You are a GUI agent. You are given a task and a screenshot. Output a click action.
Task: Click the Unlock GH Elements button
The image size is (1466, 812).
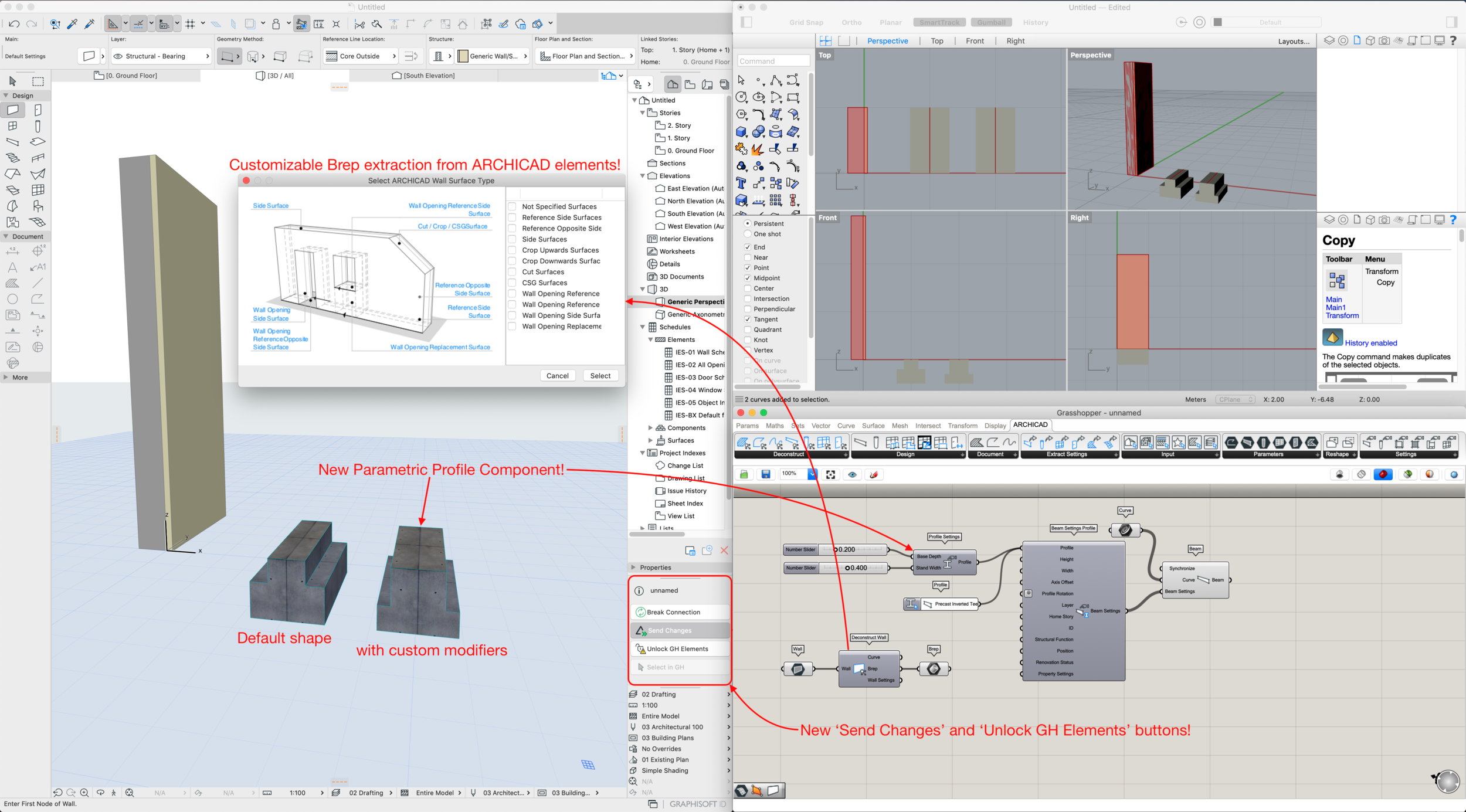[x=680, y=649]
